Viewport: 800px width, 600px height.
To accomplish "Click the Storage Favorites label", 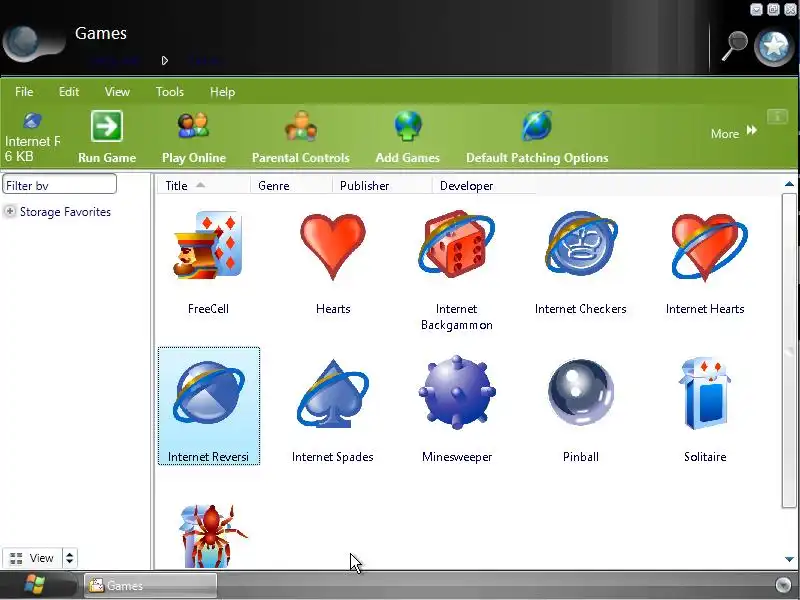I will point(65,212).
